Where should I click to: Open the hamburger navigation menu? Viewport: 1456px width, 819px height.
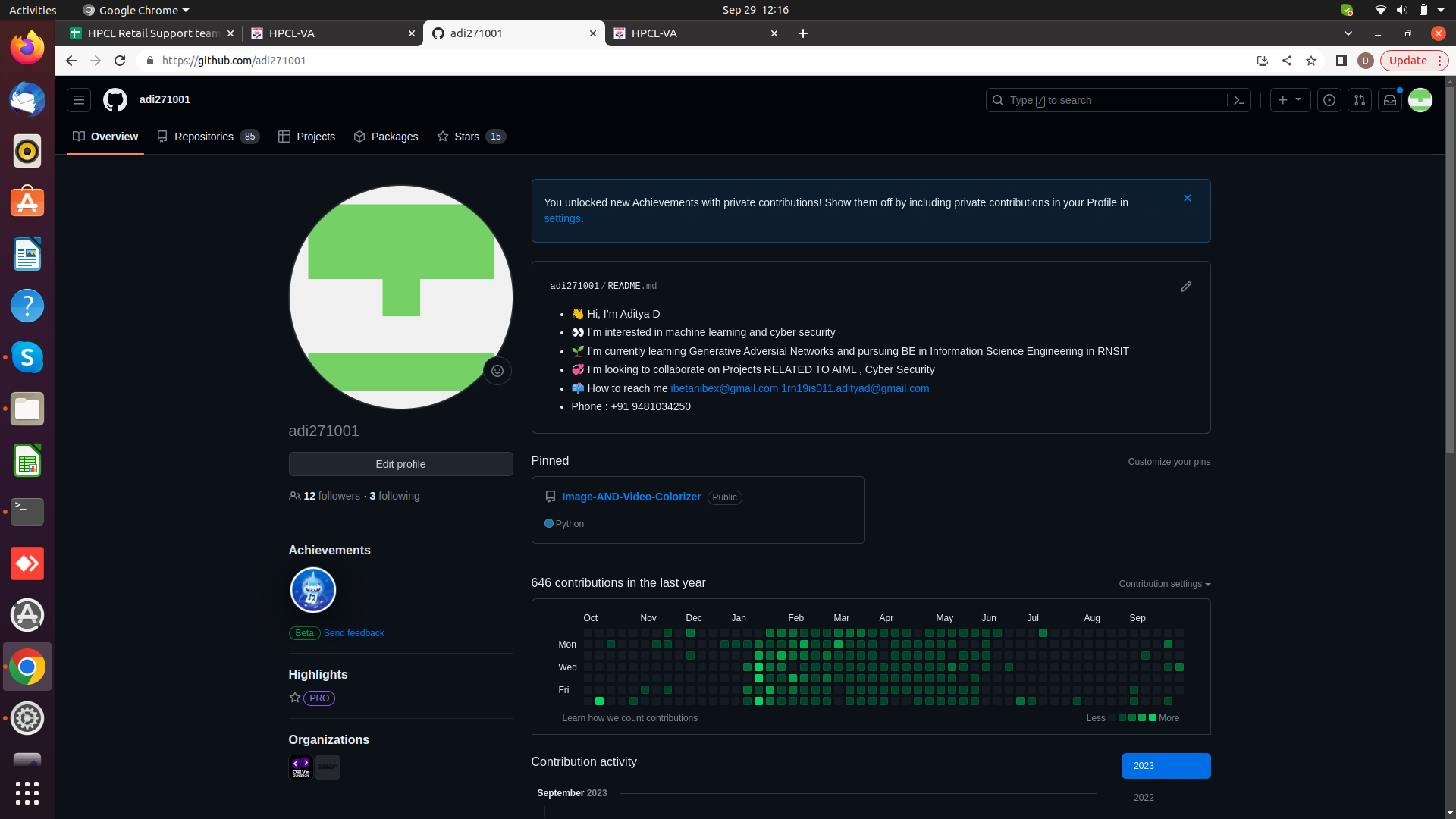[78, 99]
